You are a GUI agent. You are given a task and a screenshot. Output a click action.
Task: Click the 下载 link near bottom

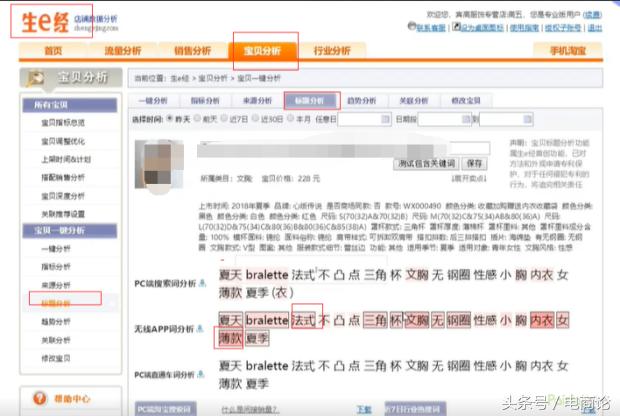364,410
